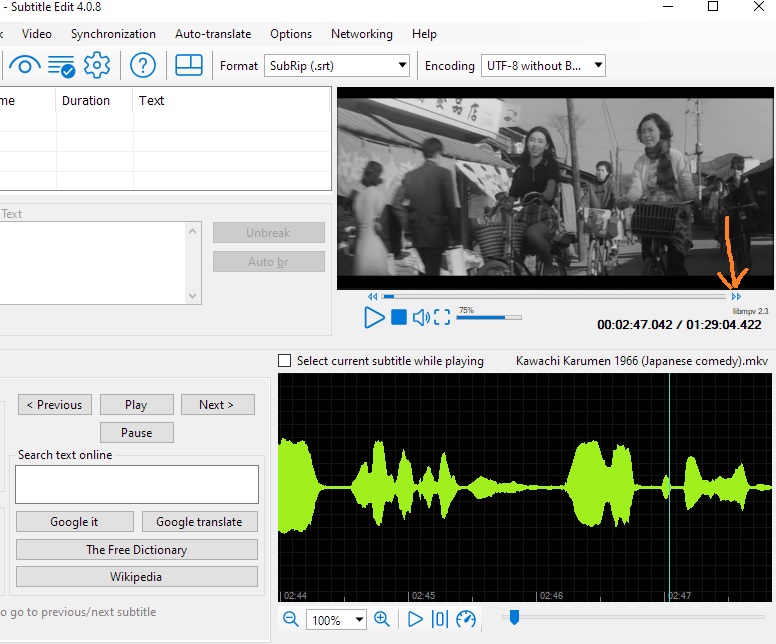776x644 pixels.
Task: Open settings via the gear icon
Action: pos(97,65)
